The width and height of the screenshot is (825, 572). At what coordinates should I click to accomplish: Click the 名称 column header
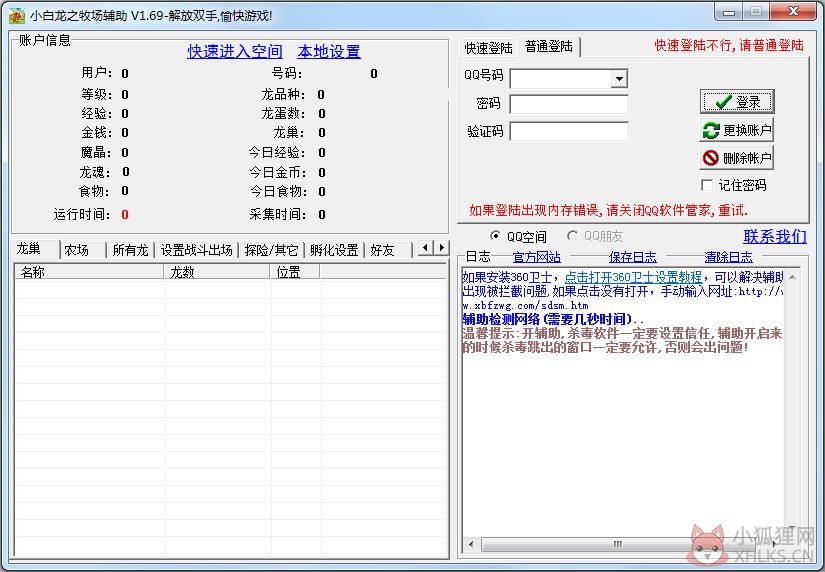[89, 272]
